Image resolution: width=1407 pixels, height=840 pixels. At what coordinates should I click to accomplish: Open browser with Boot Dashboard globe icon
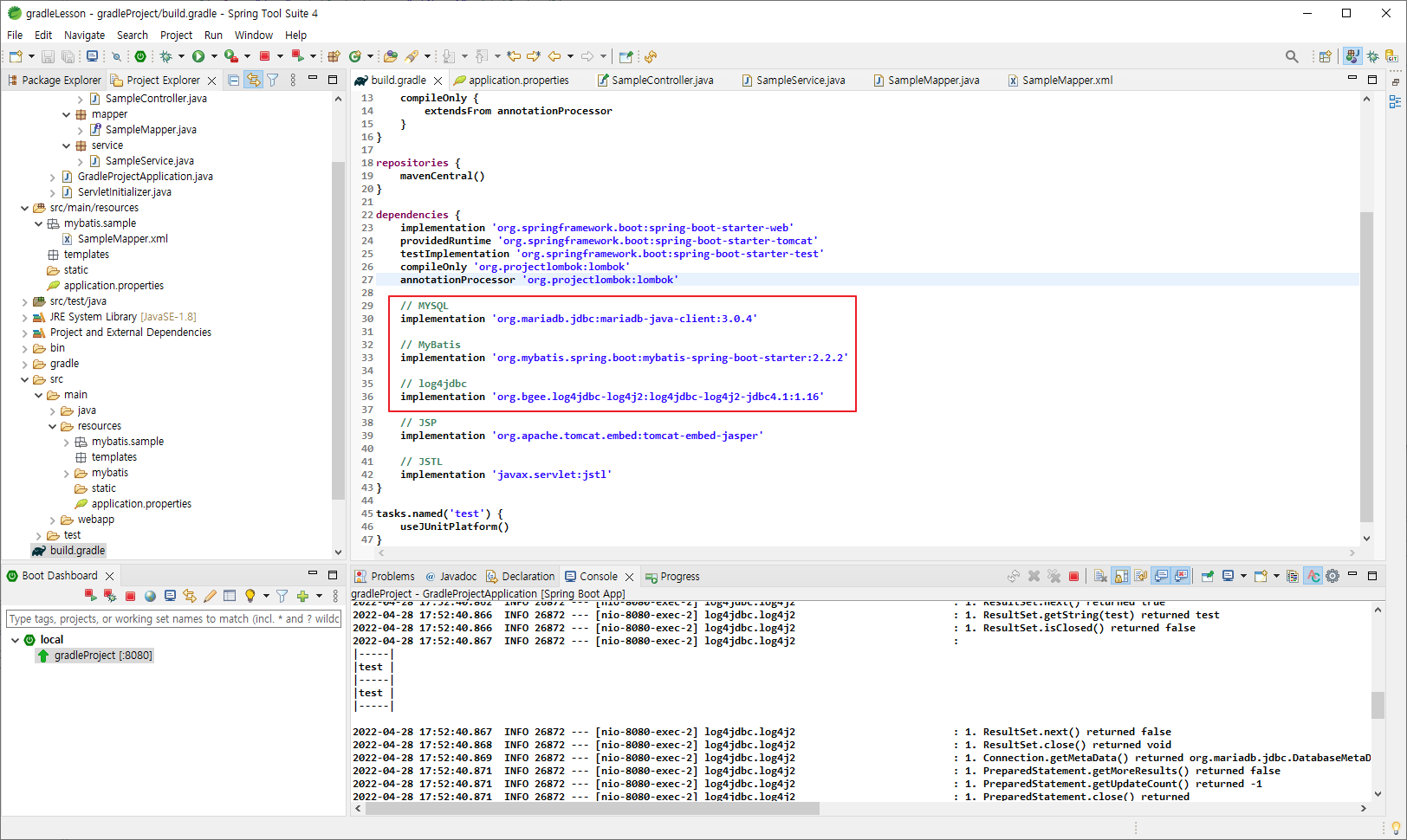150,596
